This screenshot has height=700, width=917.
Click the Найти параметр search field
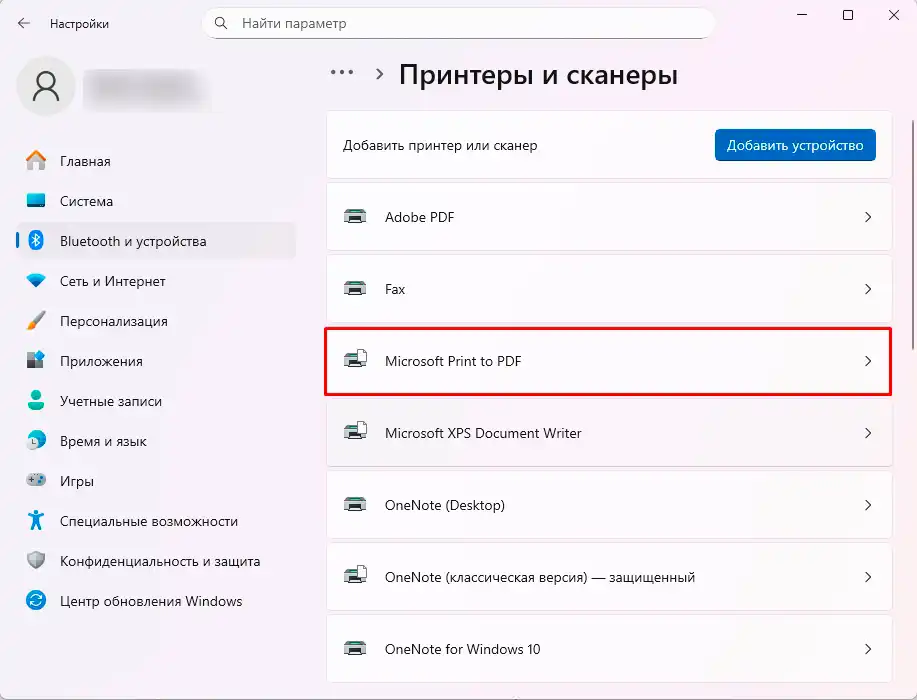pos(460,23)
